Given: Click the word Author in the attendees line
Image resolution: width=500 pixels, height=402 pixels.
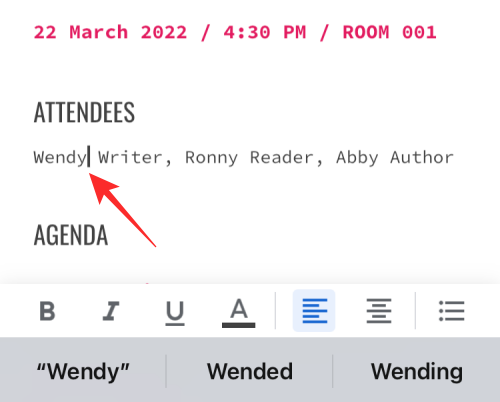Looking at the screenshot, I should coord(422,157).
